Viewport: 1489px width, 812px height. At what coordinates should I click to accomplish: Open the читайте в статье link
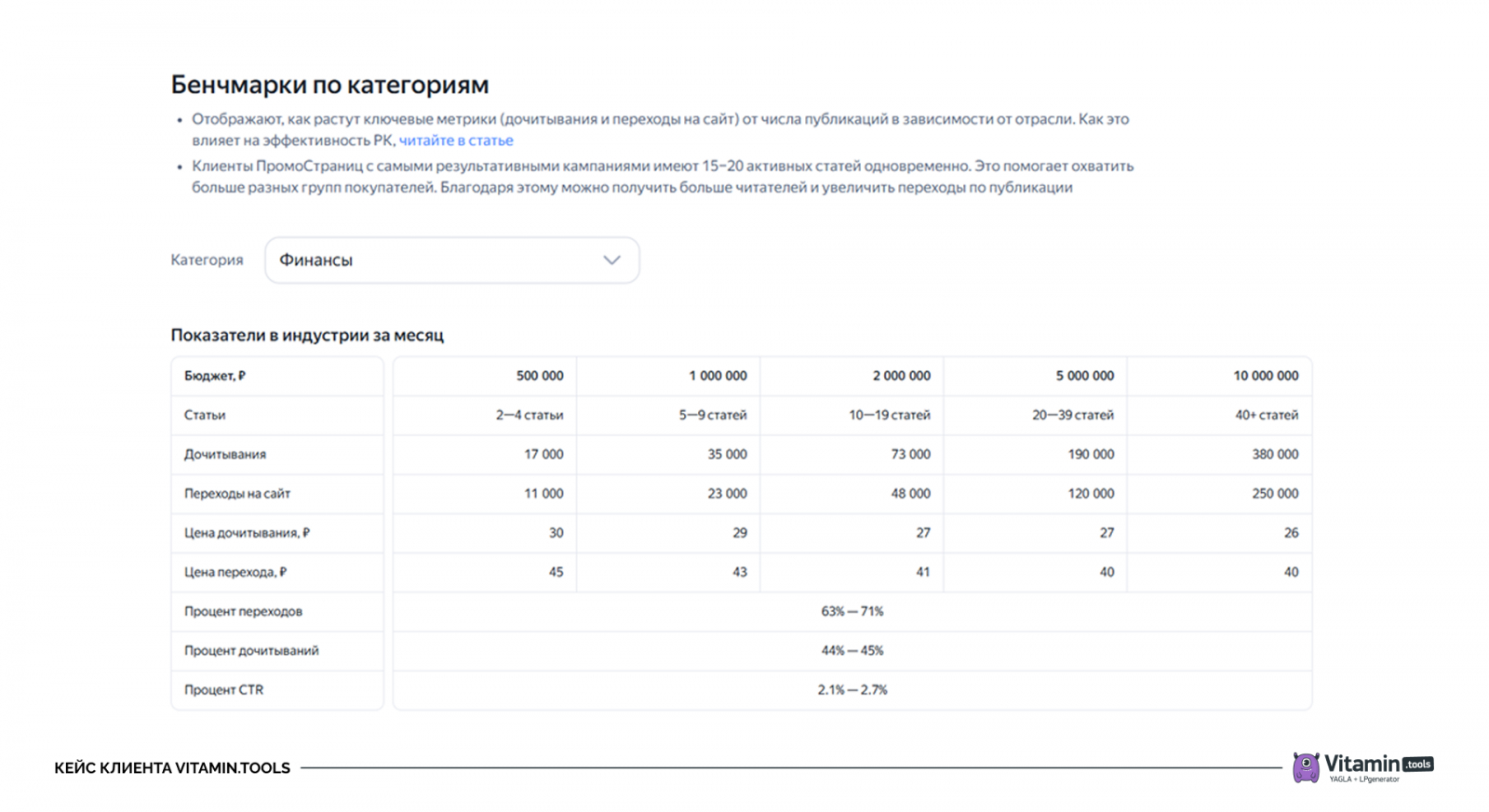tap(456, 140)
